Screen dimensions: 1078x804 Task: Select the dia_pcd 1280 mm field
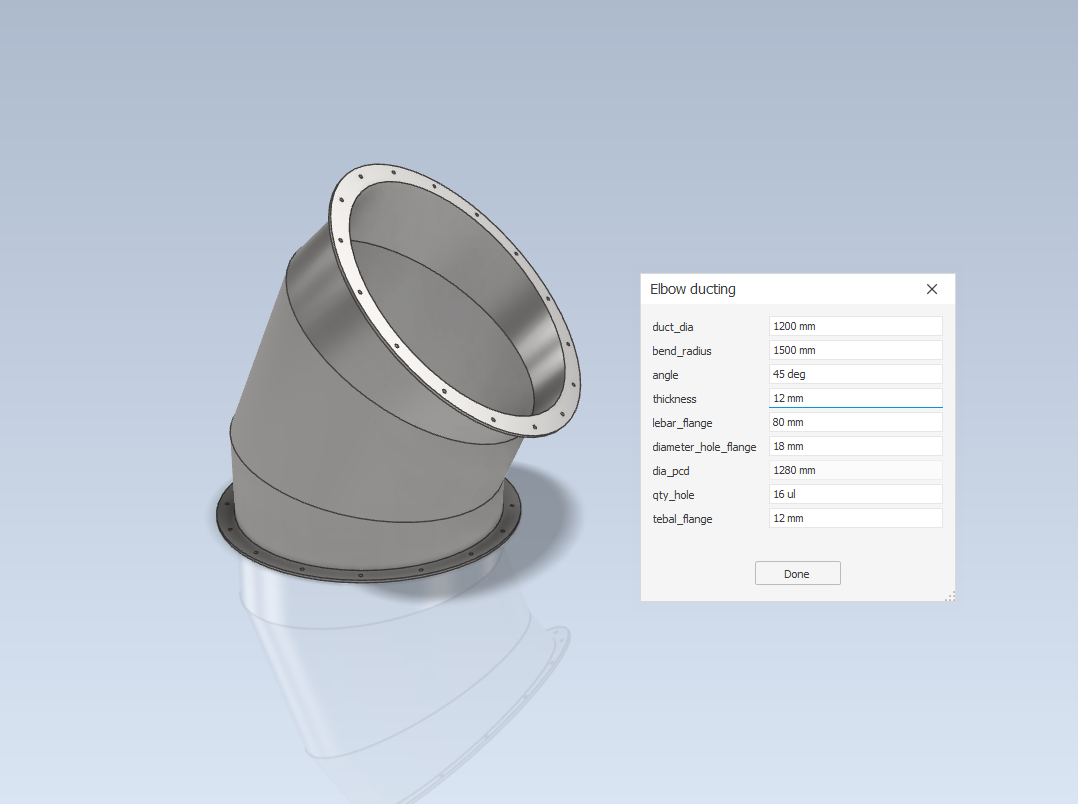click(855, 470)
